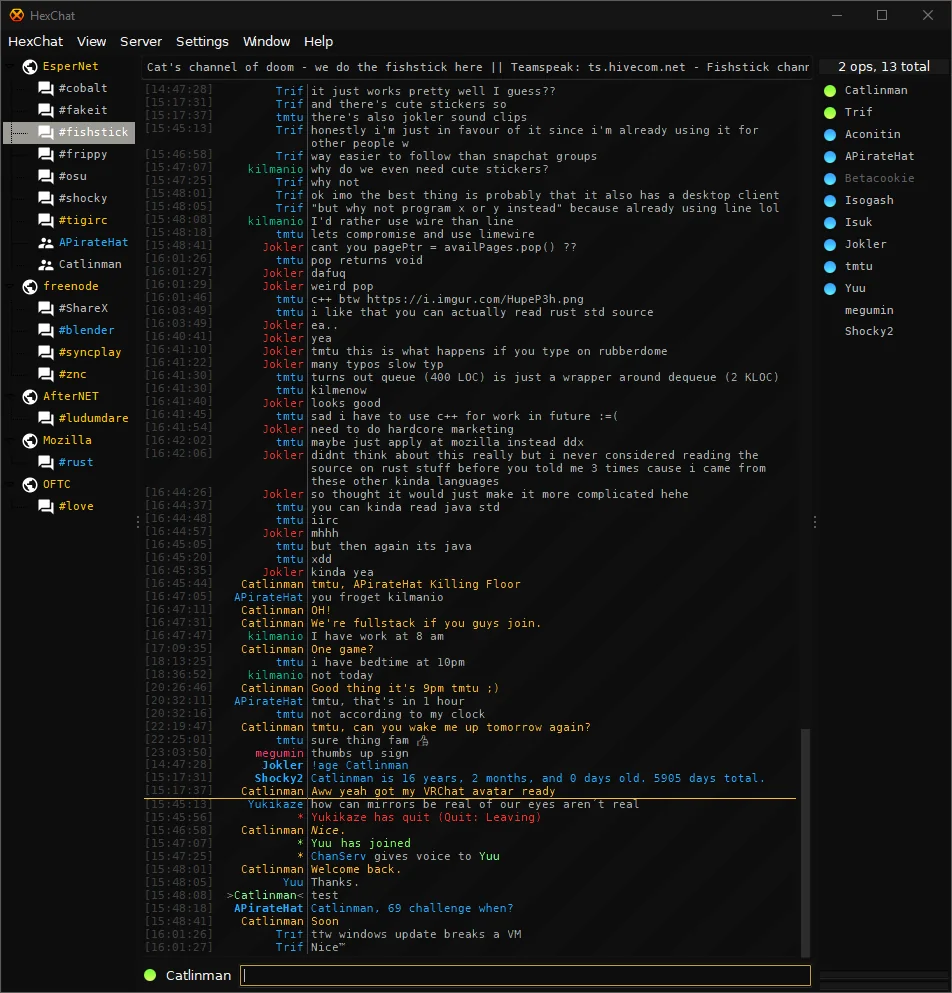This screenshot has width=952, height=993.
Task: Collapse the AfterNET server tree
Action: pyautogui.click(x=10, y=396)
